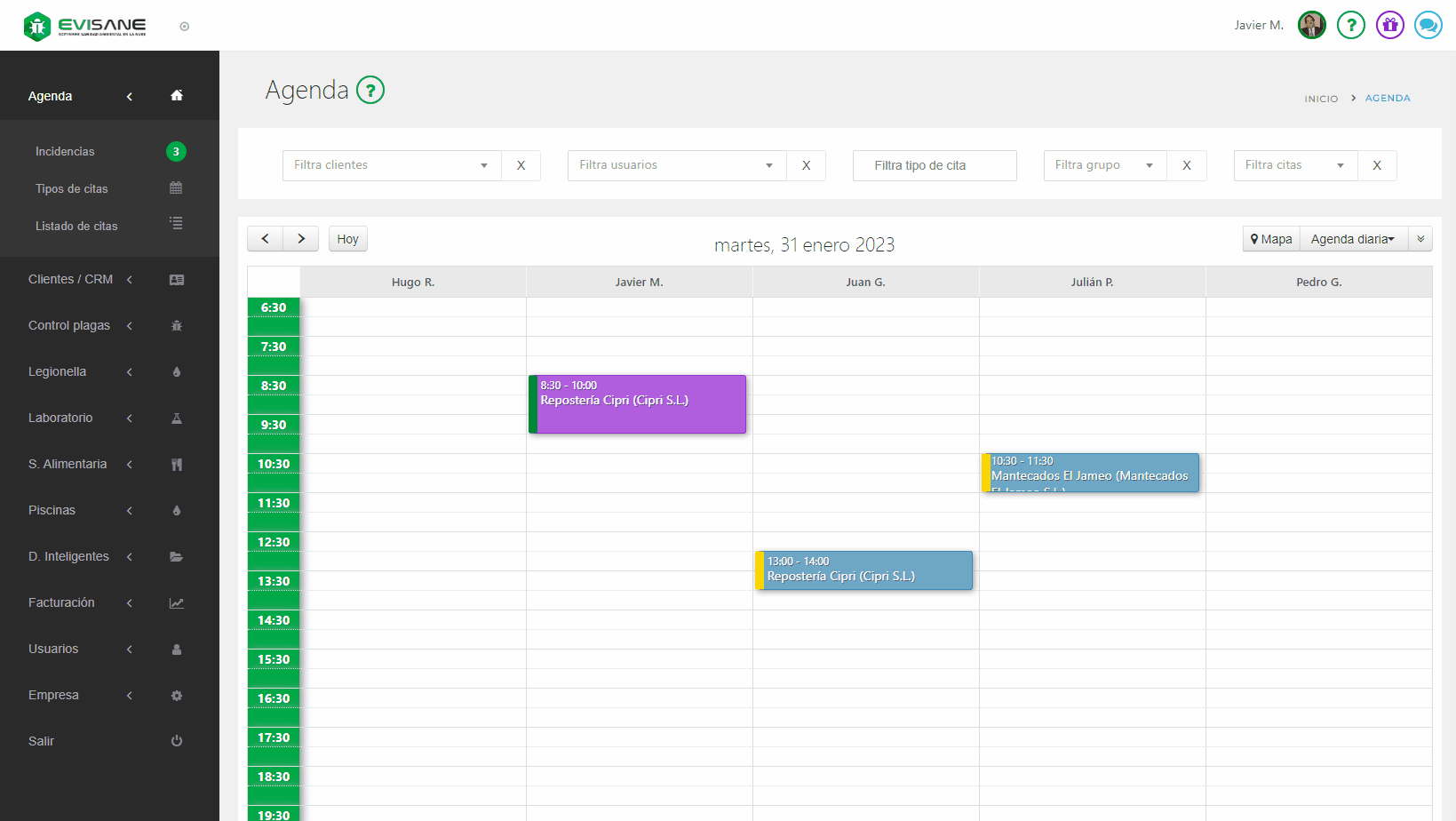This screenshot has width=1456, height=821.
Task: Open the chat bubble icon
Action: click(1428, 25)
